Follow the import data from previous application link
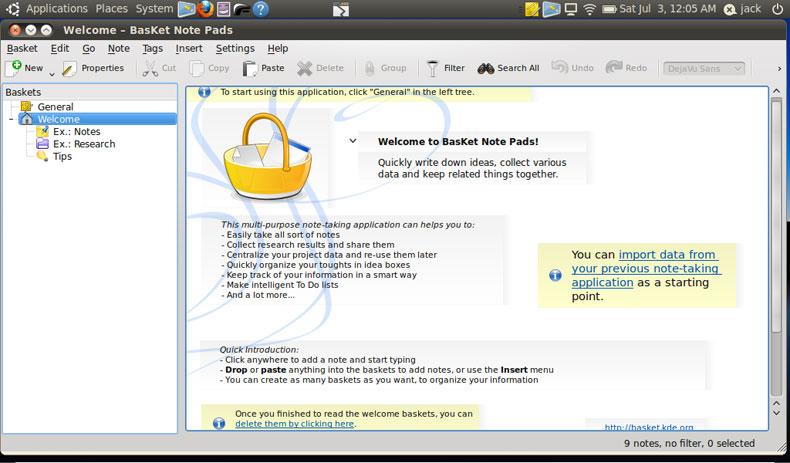Screen dimensions: 790x463 (646, 269)
